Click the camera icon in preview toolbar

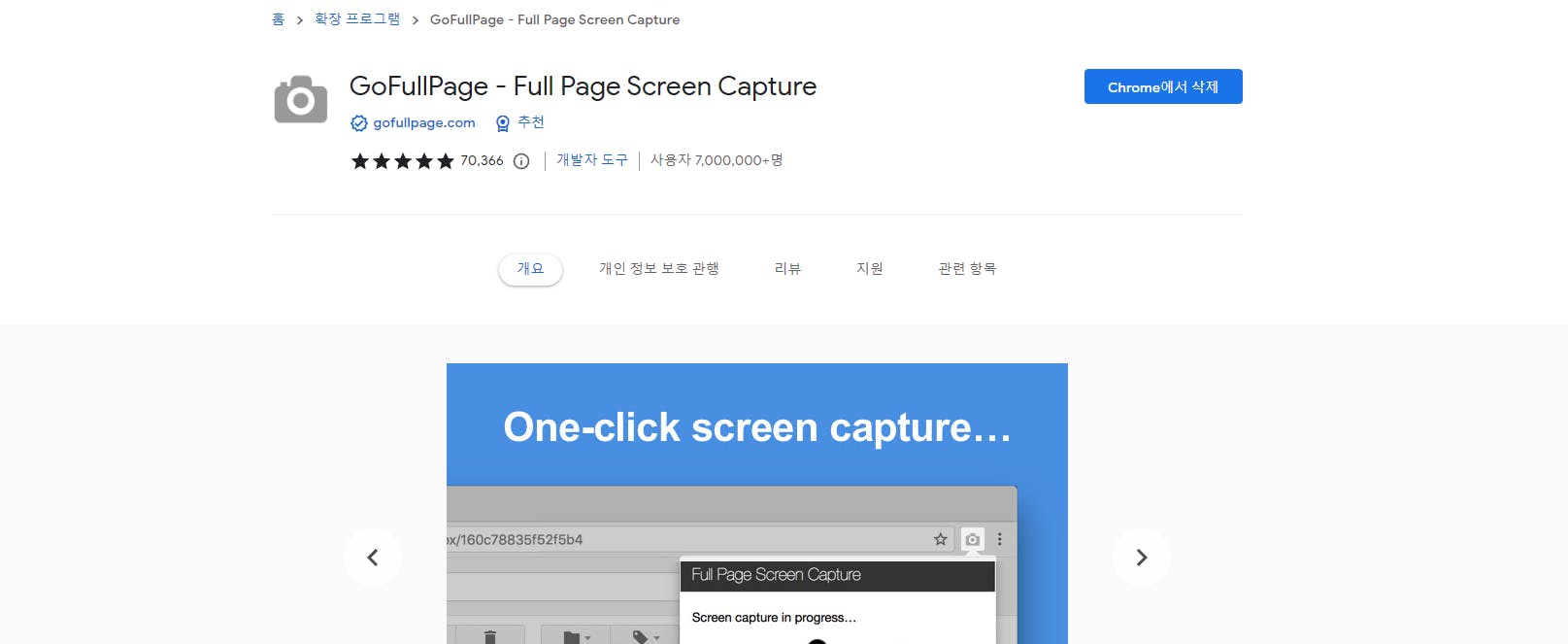click(972, 539)
